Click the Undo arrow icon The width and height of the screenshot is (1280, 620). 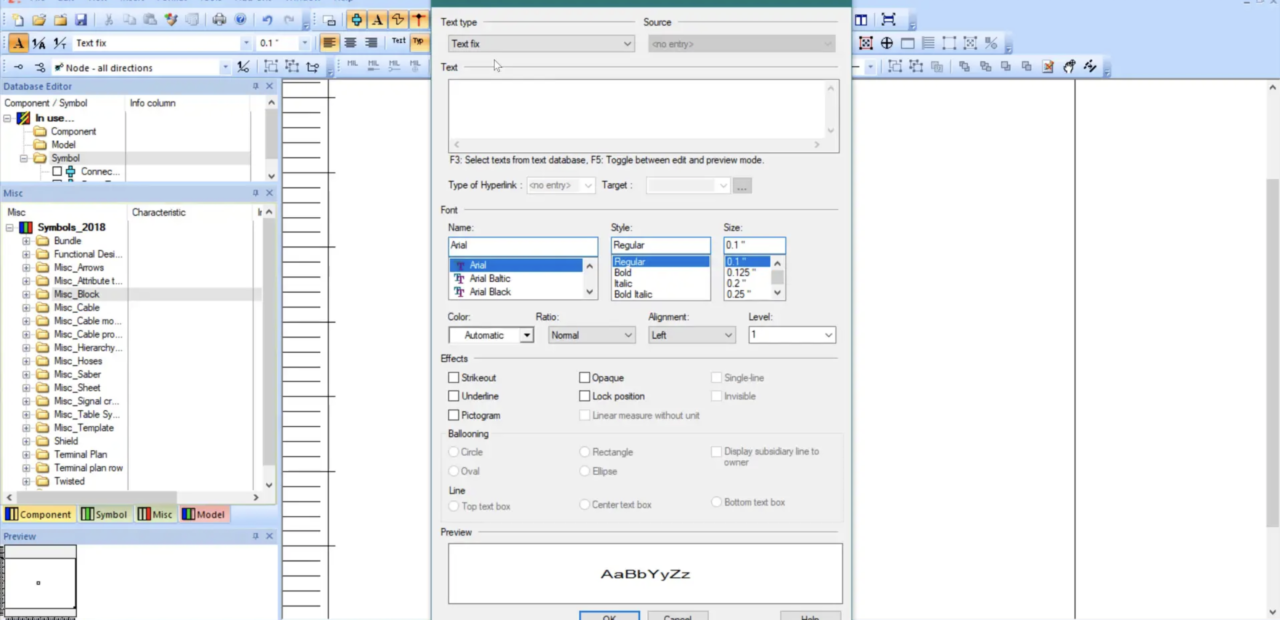tap(268, 20)
